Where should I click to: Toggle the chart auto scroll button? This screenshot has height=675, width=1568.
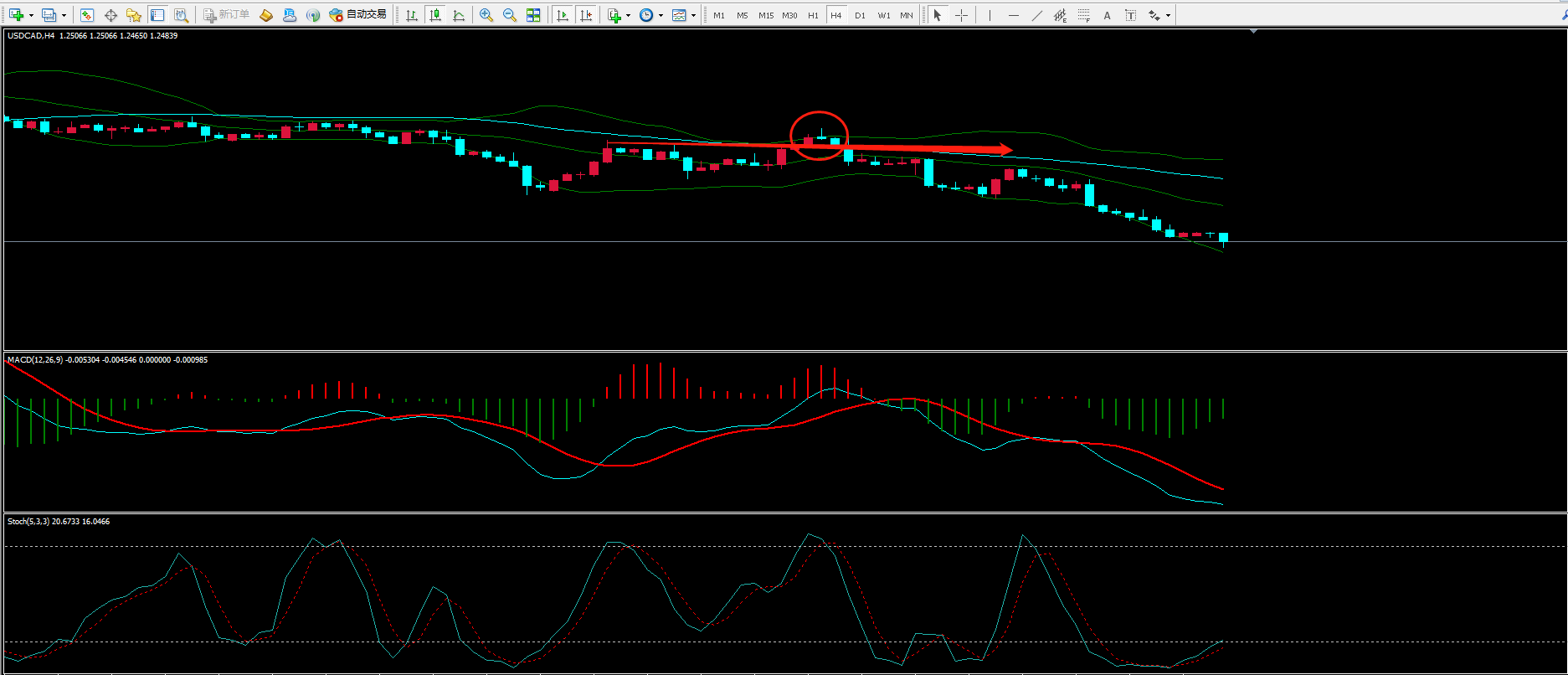coord(562,15)
